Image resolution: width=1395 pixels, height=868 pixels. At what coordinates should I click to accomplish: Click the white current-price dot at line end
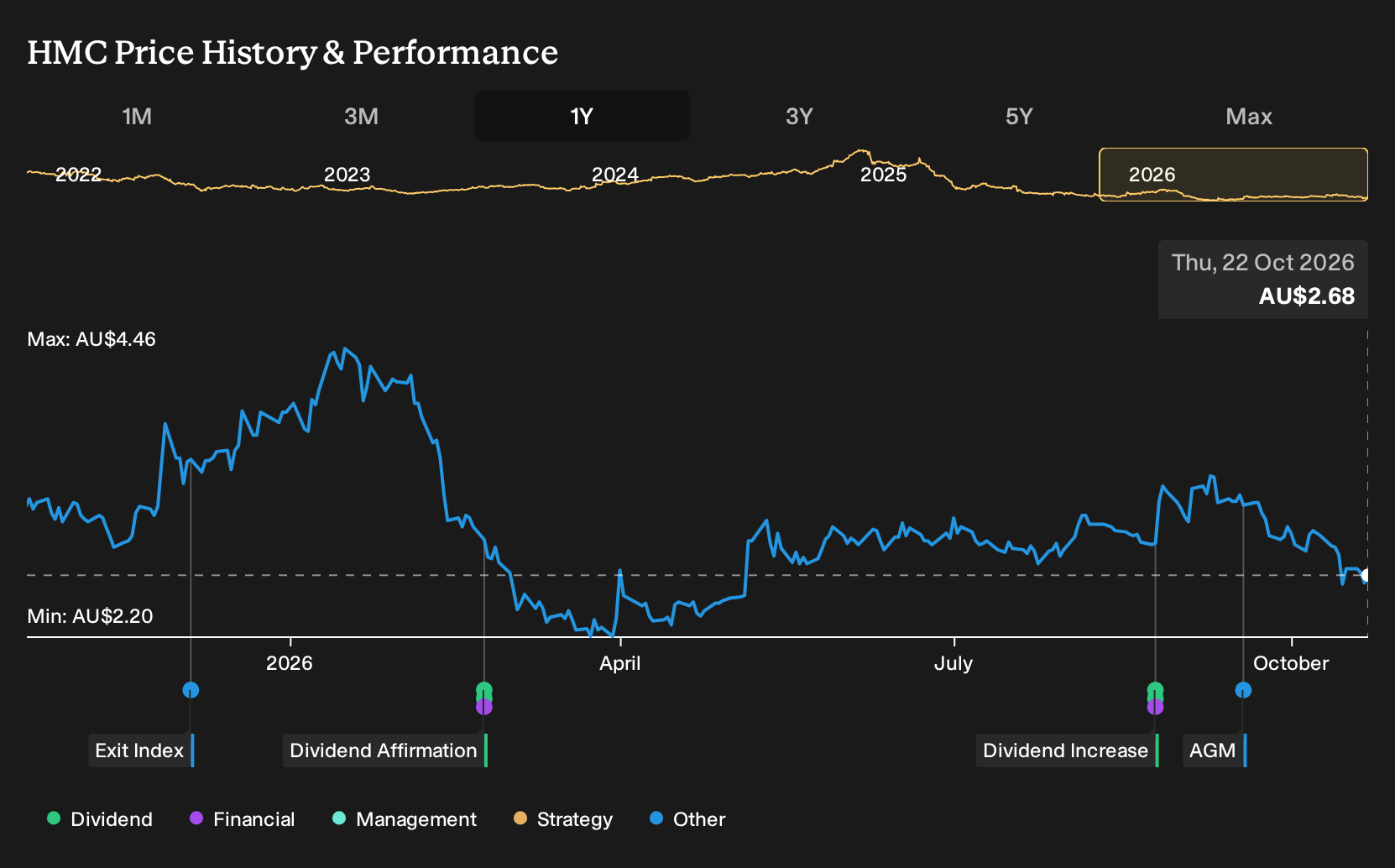click(1366, 575)
